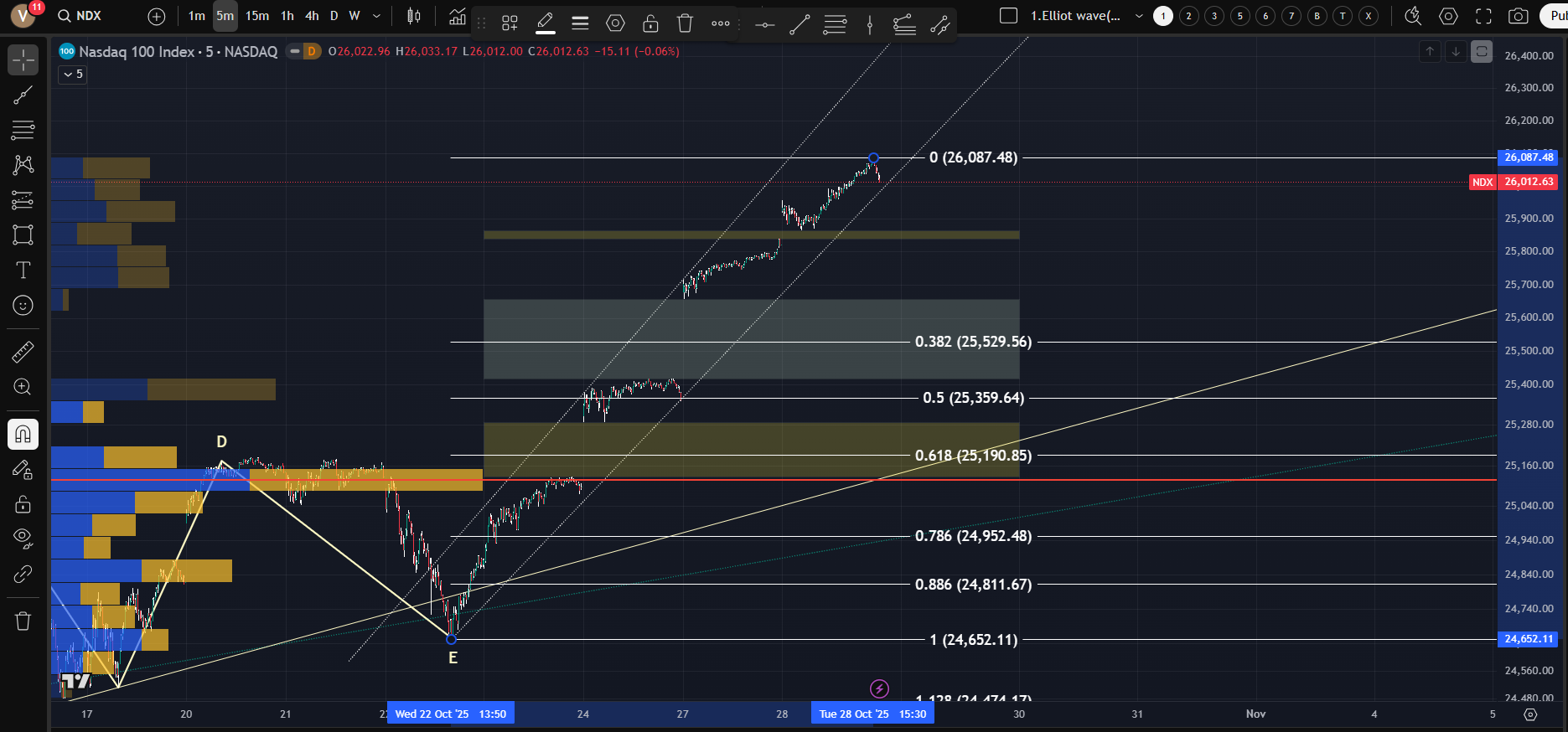
Task: Click the Fibonacci 0.618 level line label
Action: pos(973,456)
